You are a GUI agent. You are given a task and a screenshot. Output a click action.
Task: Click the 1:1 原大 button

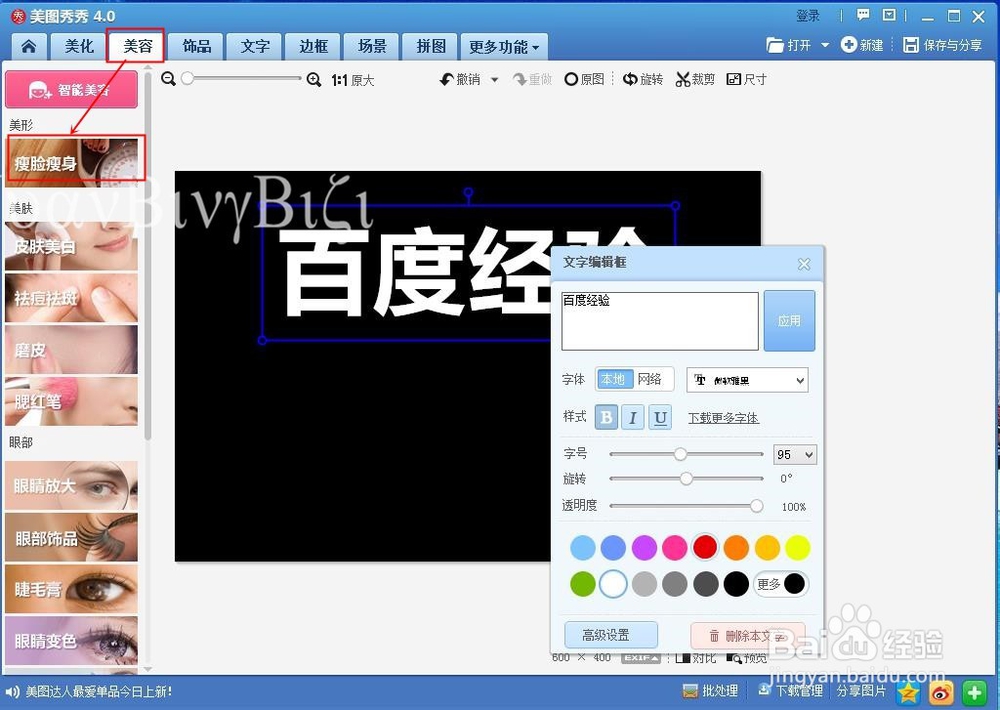click(353, 80)
